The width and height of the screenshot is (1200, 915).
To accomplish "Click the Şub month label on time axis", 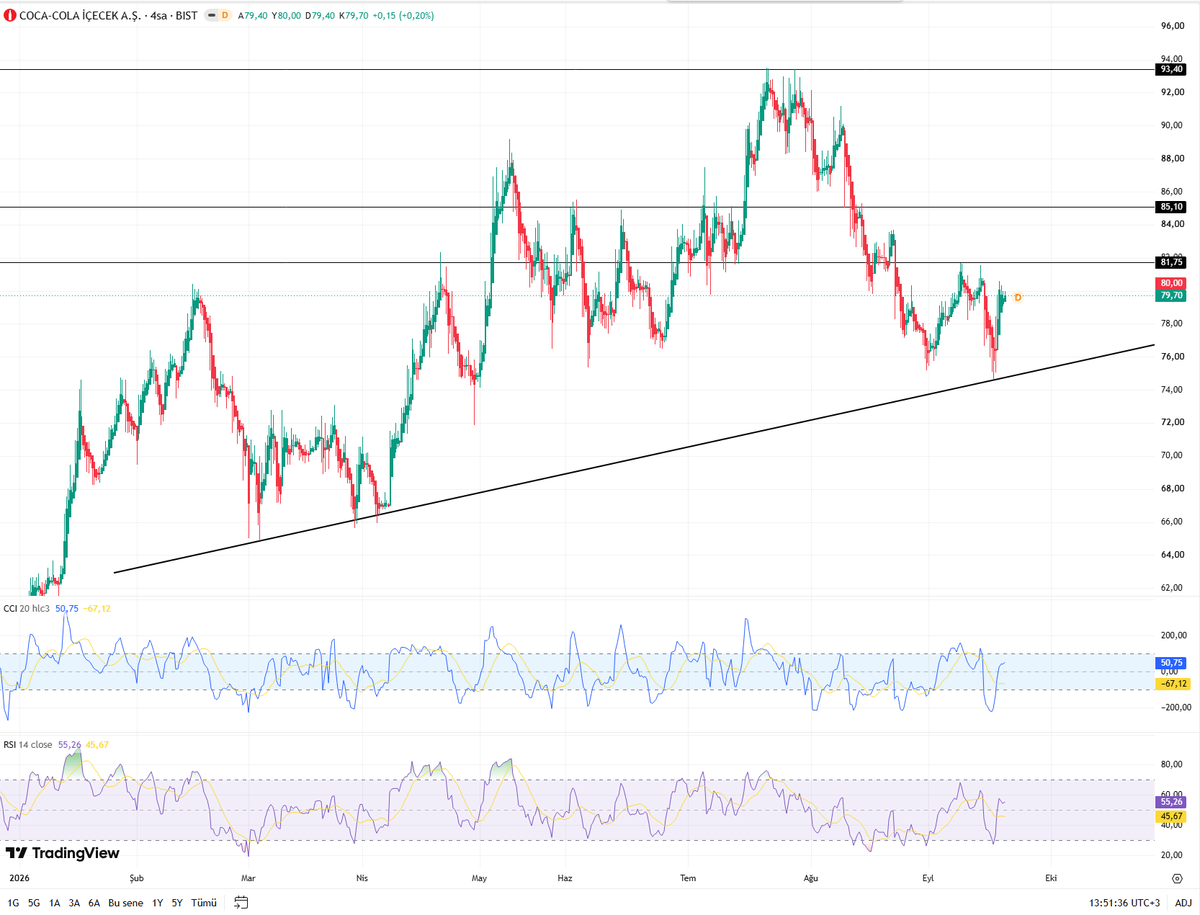I will (x=137, y=877).
